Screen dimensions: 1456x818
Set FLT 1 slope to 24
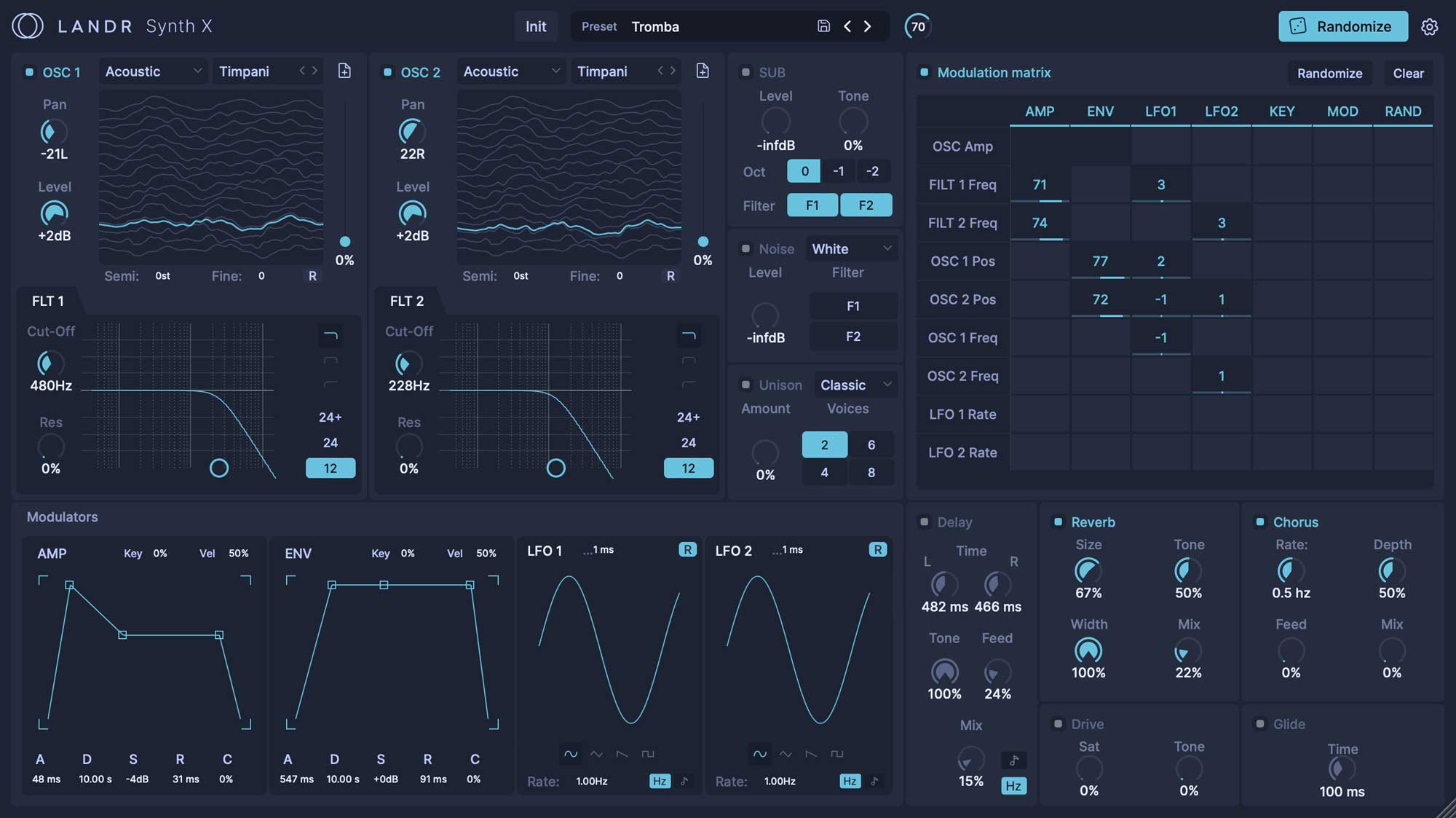(x=331, y=442)
